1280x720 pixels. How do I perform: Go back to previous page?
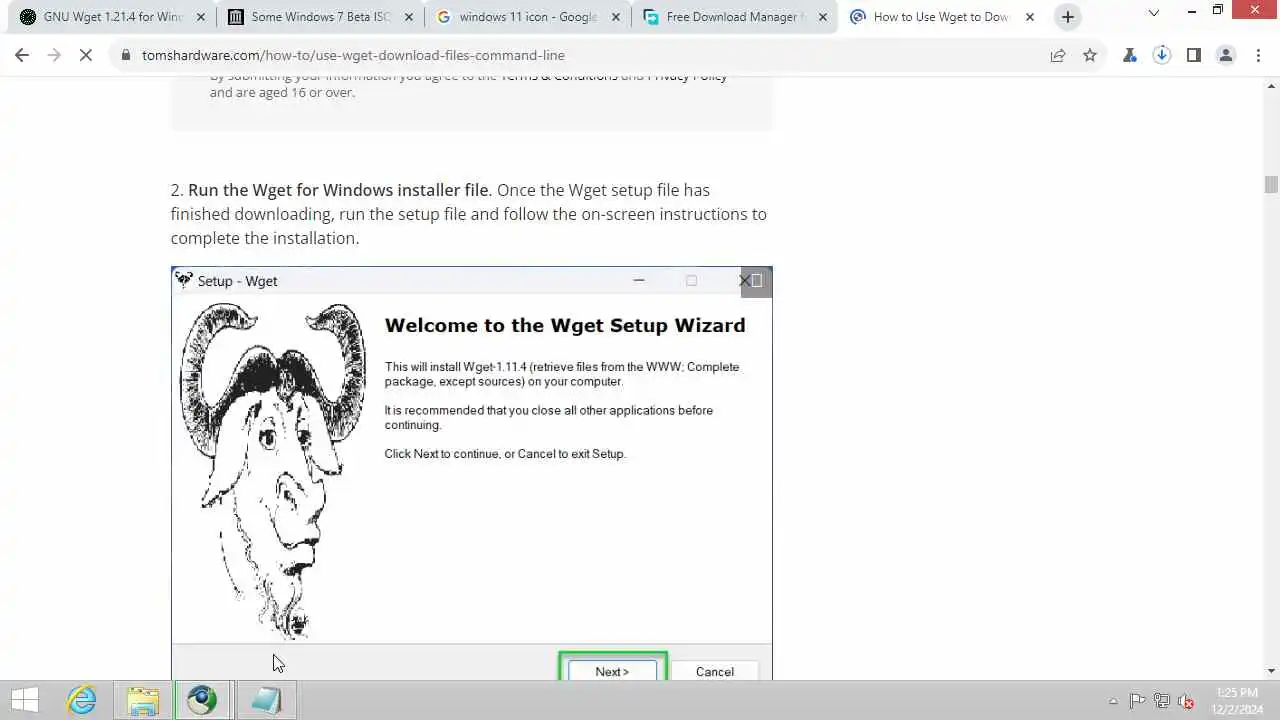click(22, 56)
